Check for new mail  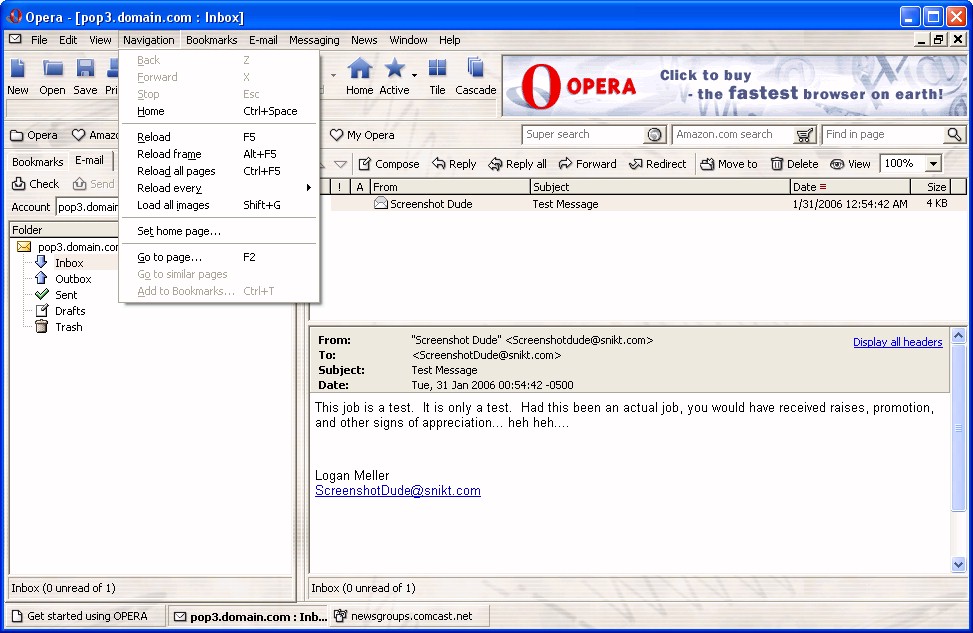coord(35,184)
